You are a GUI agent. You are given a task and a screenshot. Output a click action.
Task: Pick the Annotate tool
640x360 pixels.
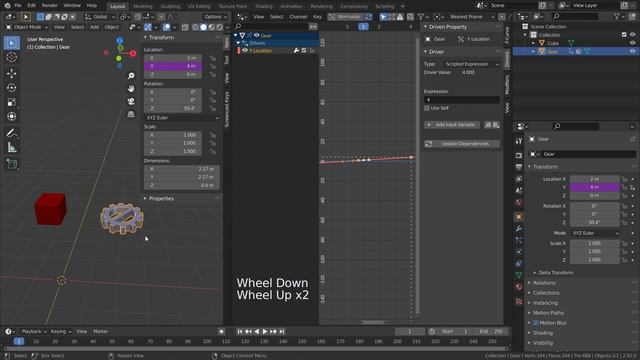[12, 133]
